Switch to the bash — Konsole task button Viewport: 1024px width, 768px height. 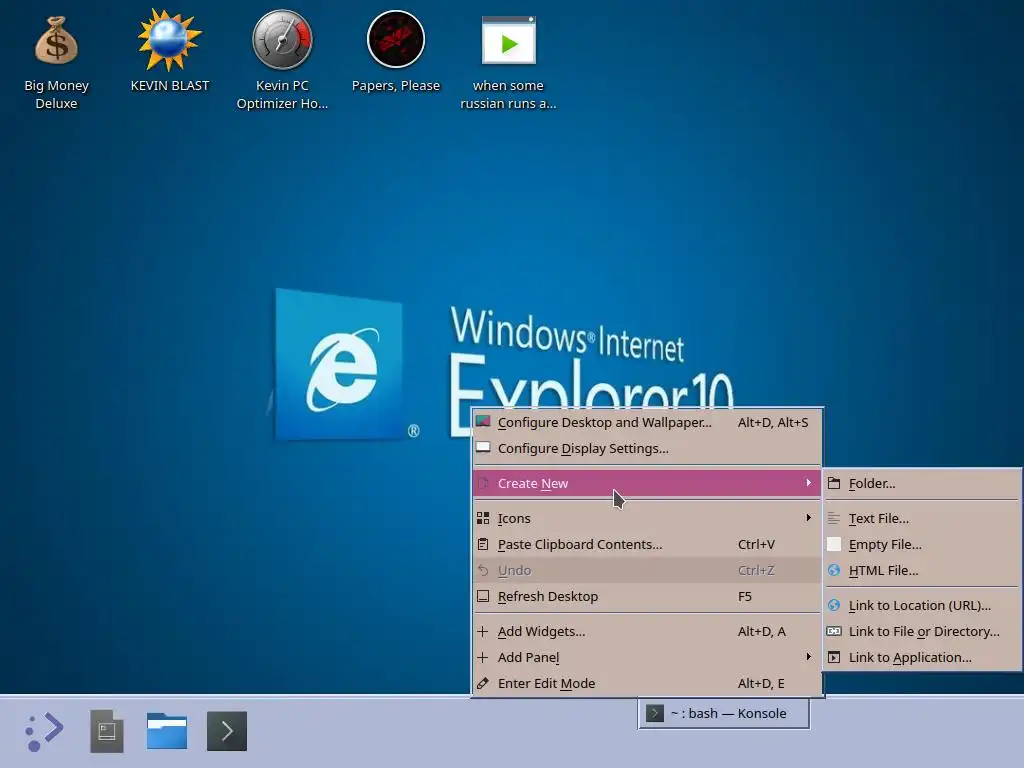click(x=724, y=713)
